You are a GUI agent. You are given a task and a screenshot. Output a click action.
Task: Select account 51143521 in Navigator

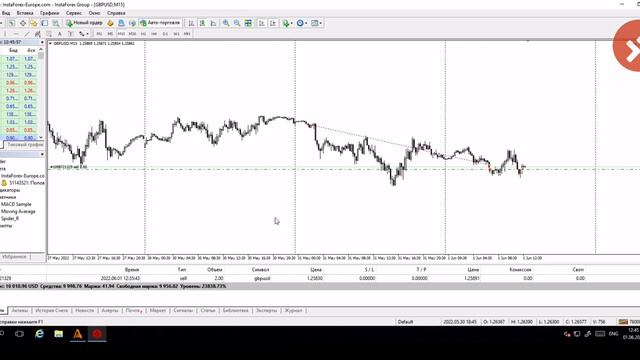[x=23, y=183]
